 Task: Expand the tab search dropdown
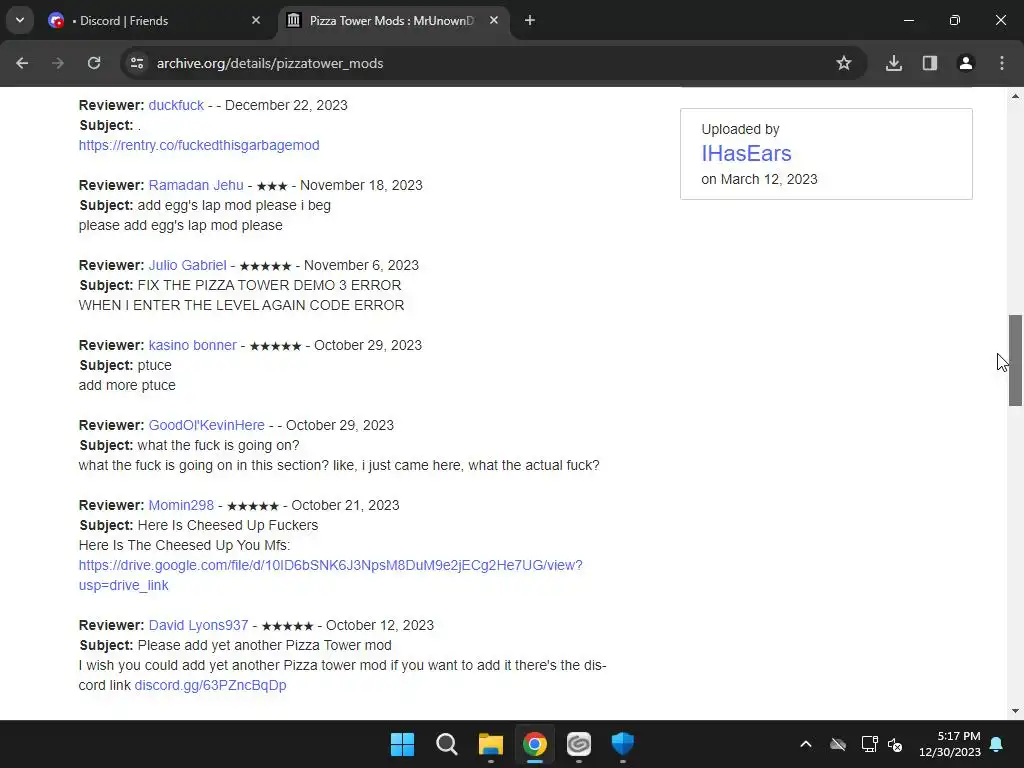[20, 20]
